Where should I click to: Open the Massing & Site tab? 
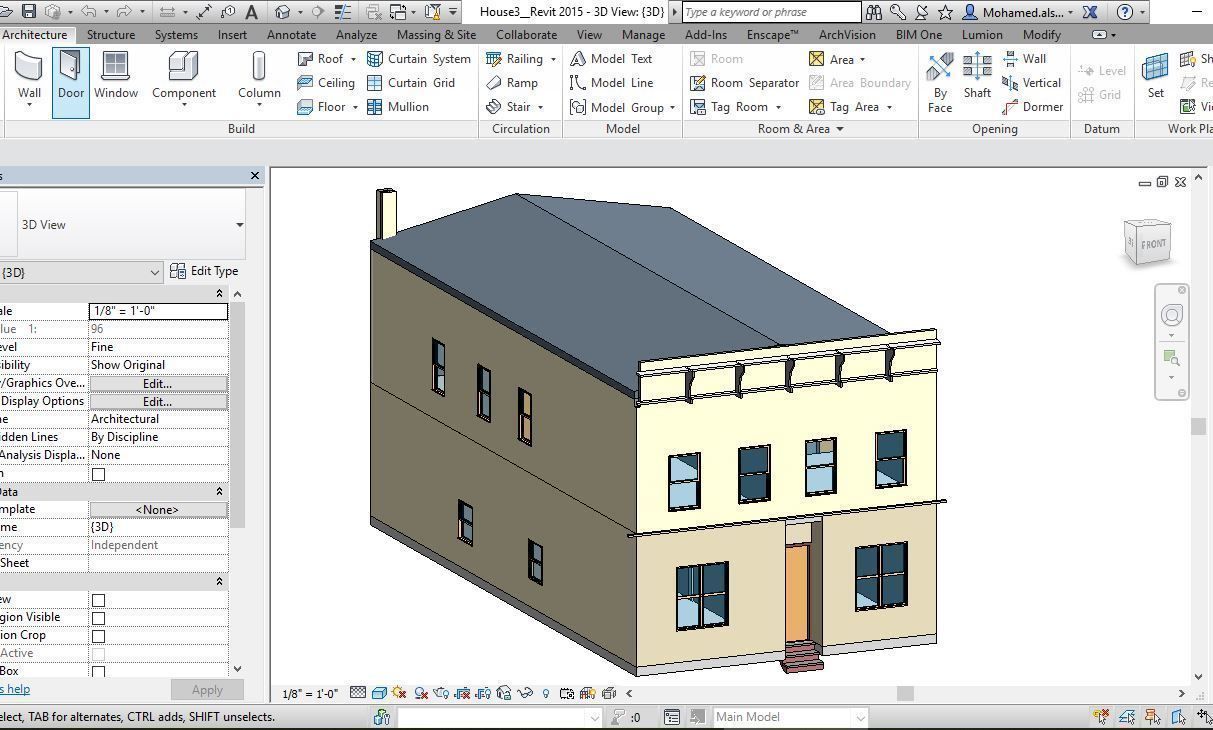click(x=436, y=34)
